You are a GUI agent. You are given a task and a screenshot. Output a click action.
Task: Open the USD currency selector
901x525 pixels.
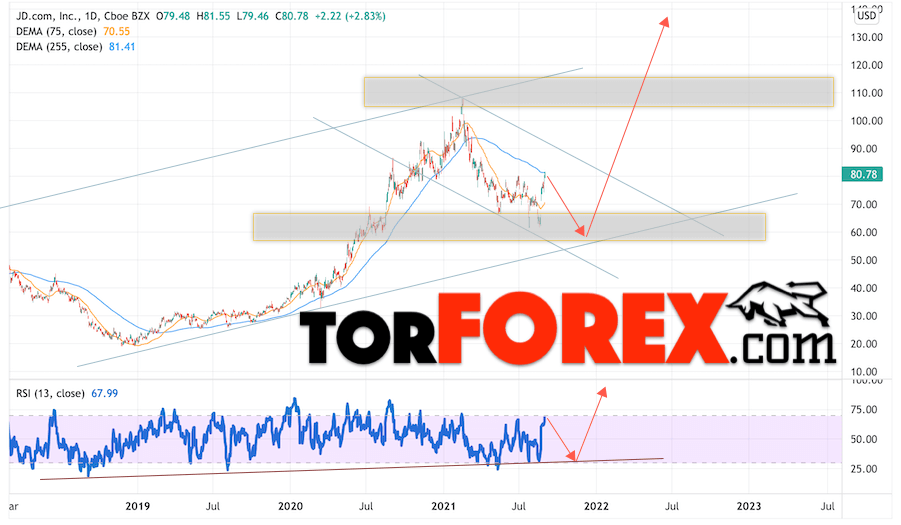(867, 16)
